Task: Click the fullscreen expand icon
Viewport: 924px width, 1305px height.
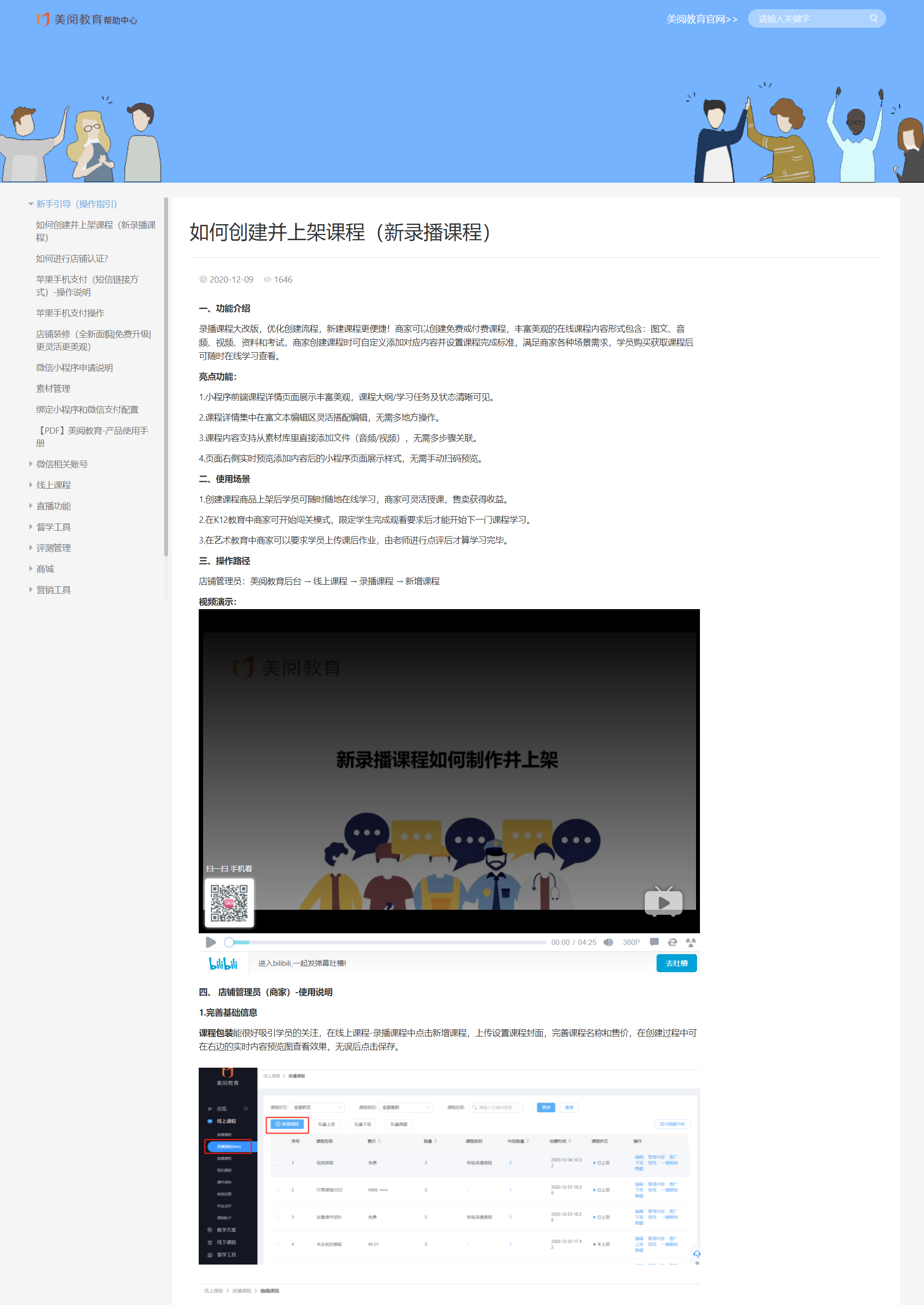Action: click(x=691, y=942)
